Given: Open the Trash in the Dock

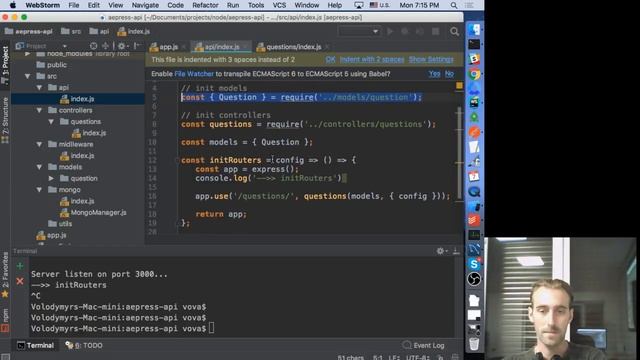Looking at the screenshot, I should [474, 343].
